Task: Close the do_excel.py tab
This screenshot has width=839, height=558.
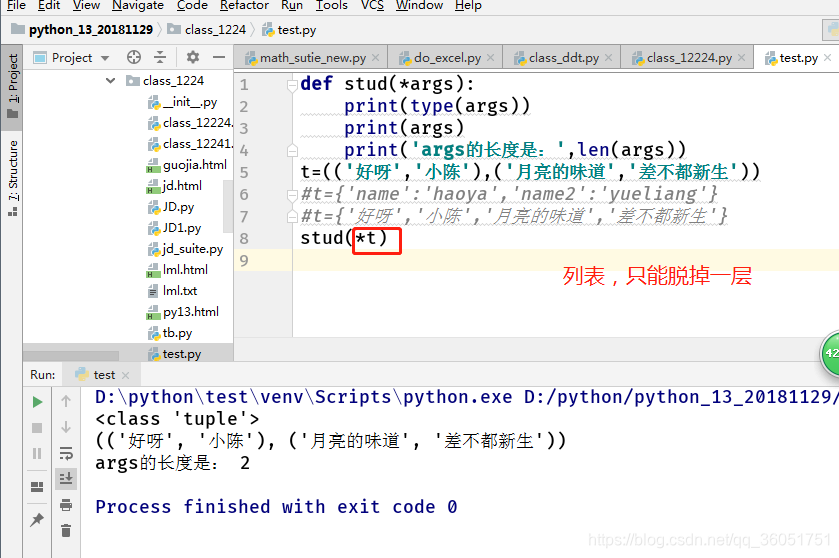Action: pos(490,57)
